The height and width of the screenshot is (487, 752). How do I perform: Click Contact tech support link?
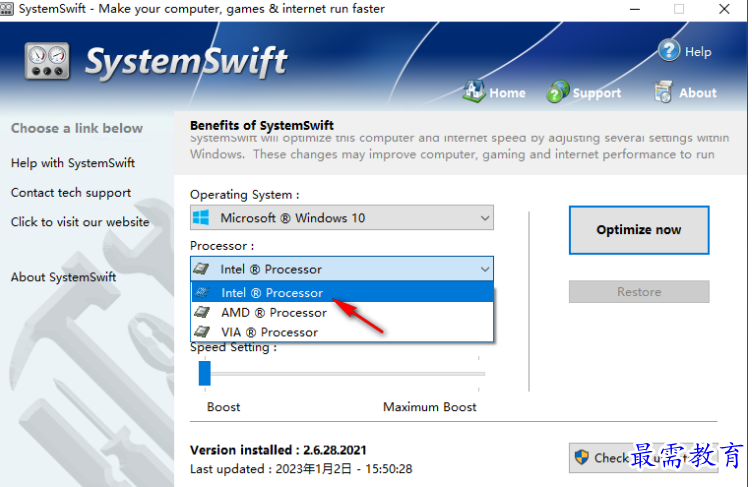tap(71, 193)
